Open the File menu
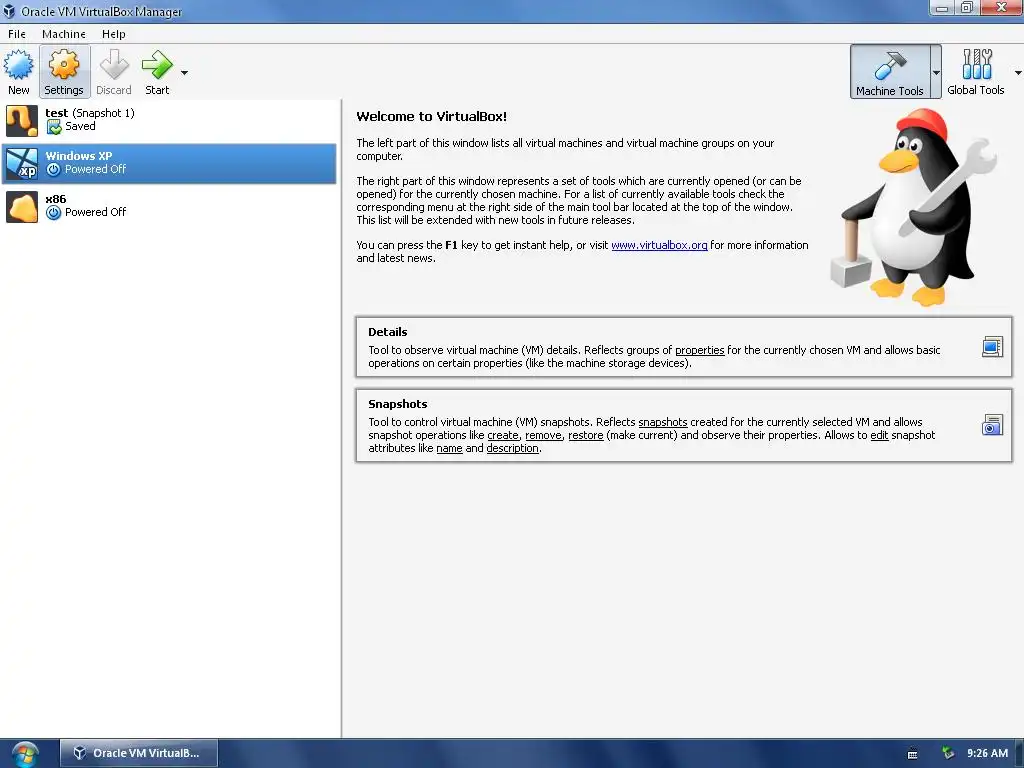Viewport: 1024px width, 768px height. [x=17, y=34]
